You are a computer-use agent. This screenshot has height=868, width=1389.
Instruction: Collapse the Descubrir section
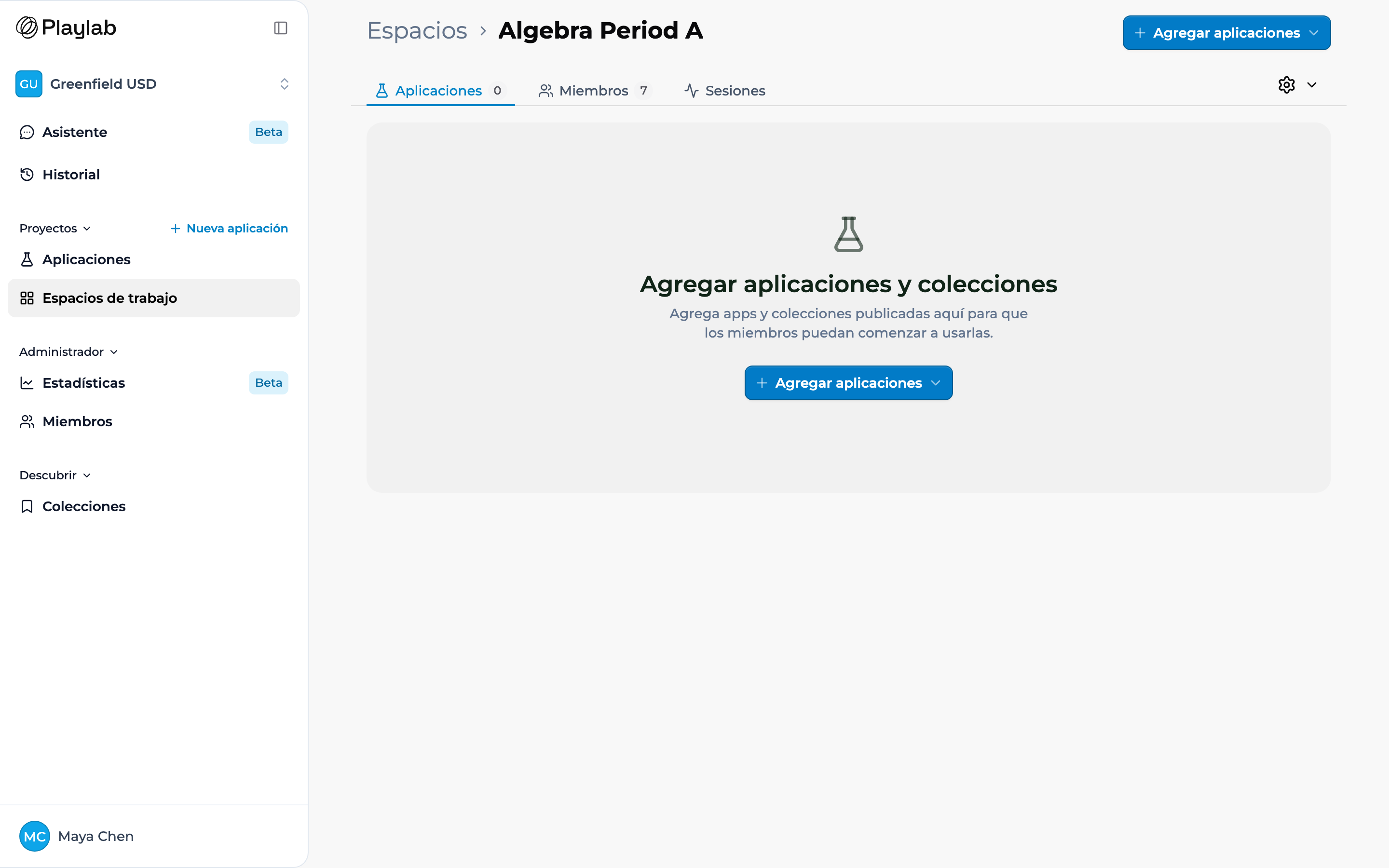coord(55,475)
